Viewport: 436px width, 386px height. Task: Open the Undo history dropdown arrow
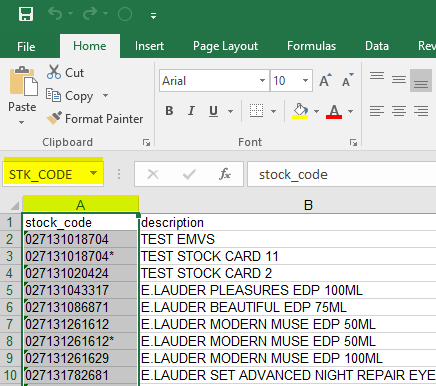71,14
